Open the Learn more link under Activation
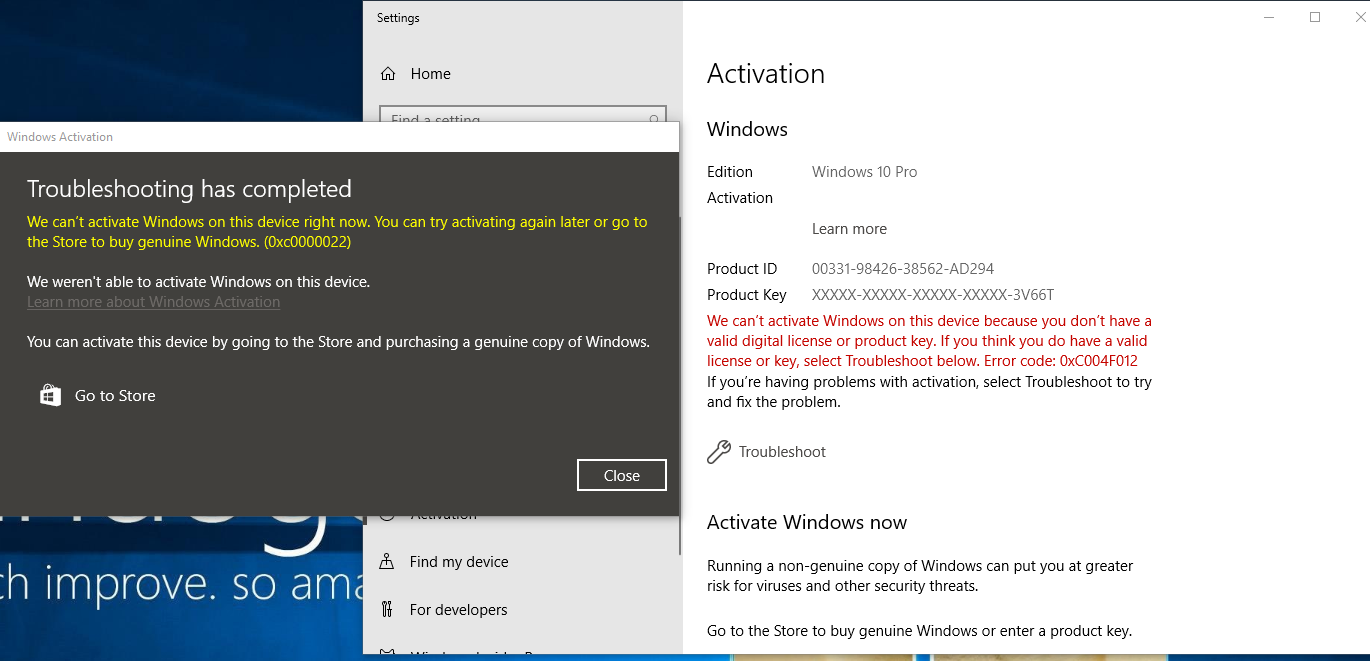The height and width of the screenshot is (661, 1370). 849,229
